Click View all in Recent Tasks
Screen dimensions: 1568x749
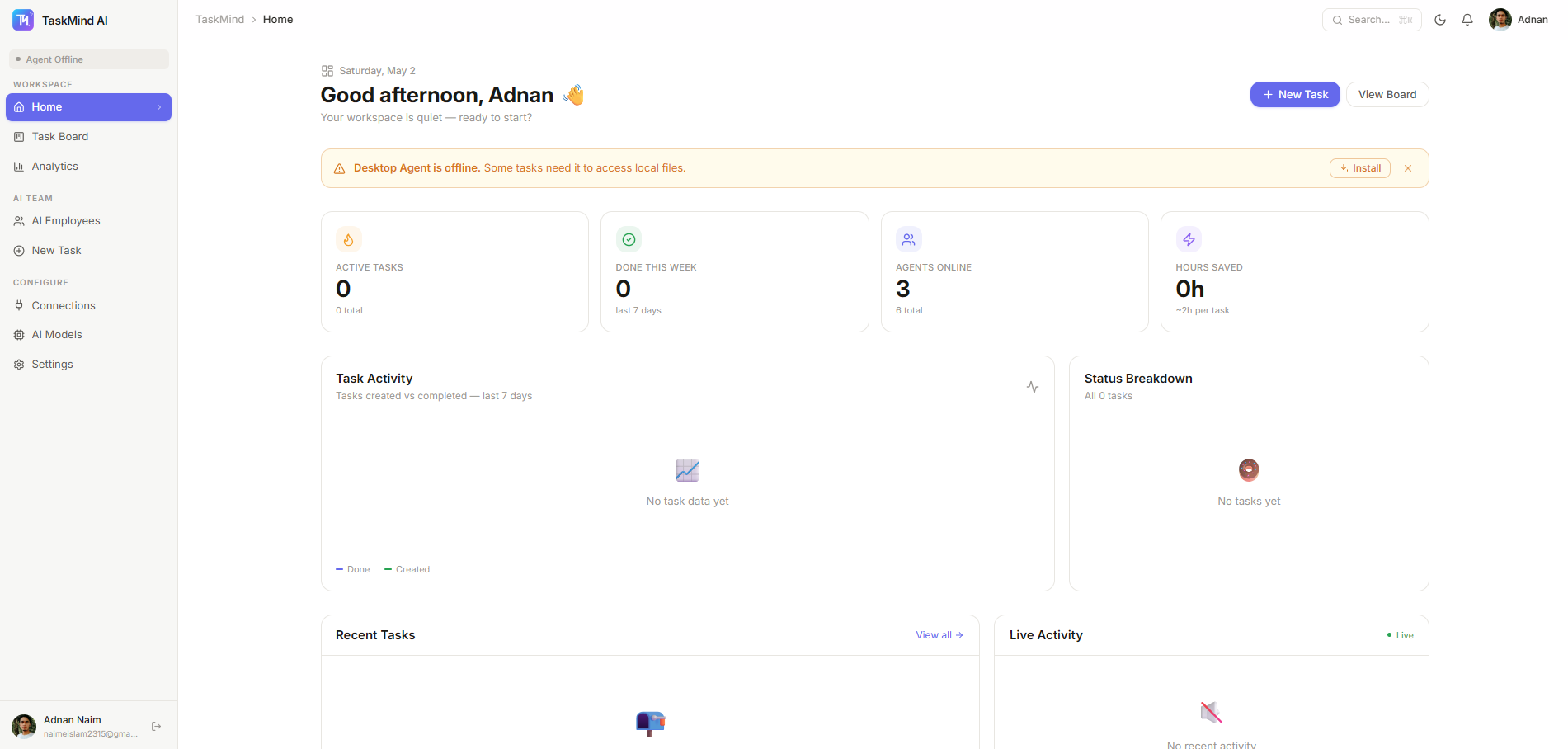click(x=939, y=635)
